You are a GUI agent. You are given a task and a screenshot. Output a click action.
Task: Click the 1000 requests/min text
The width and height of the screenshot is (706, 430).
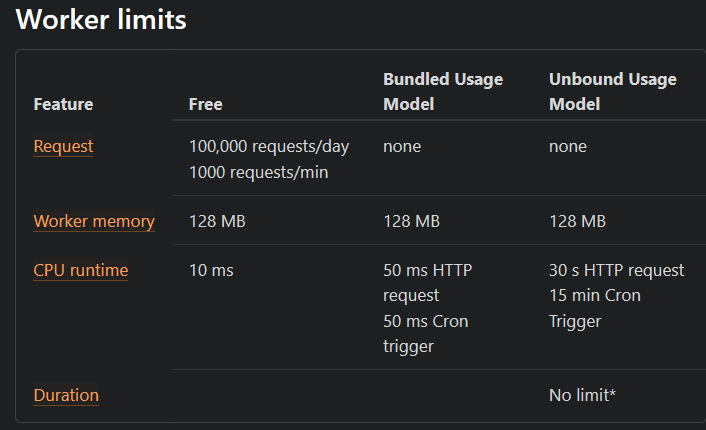tap(258, 172)
